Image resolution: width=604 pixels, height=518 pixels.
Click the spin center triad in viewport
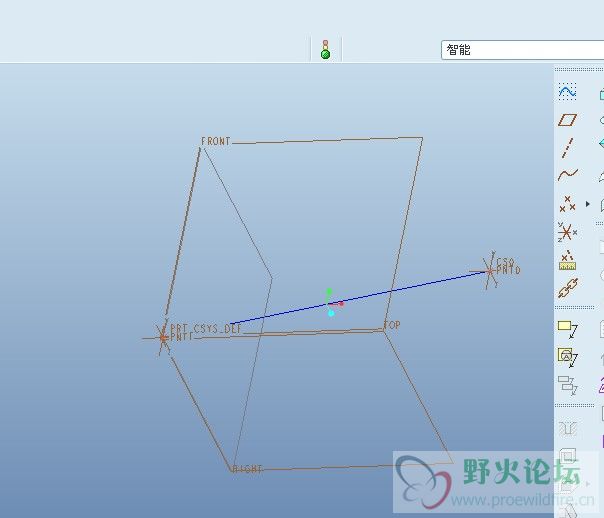point(332,303)
